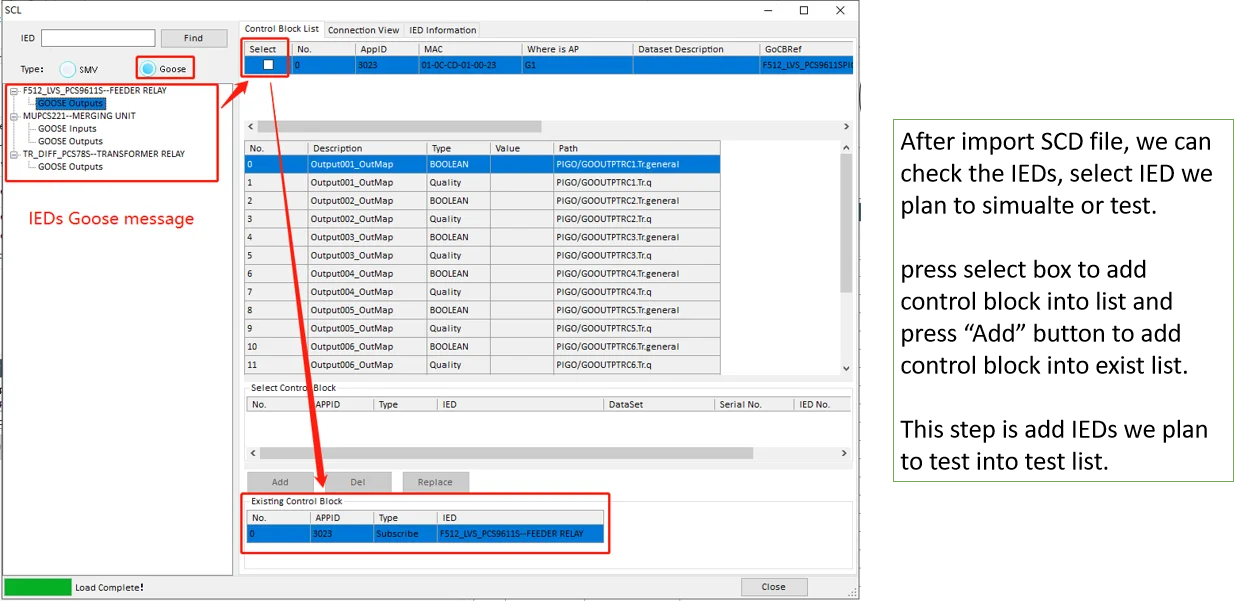Close the SCL window with X
1235x602 pixels.
click(x=839, y=10)
